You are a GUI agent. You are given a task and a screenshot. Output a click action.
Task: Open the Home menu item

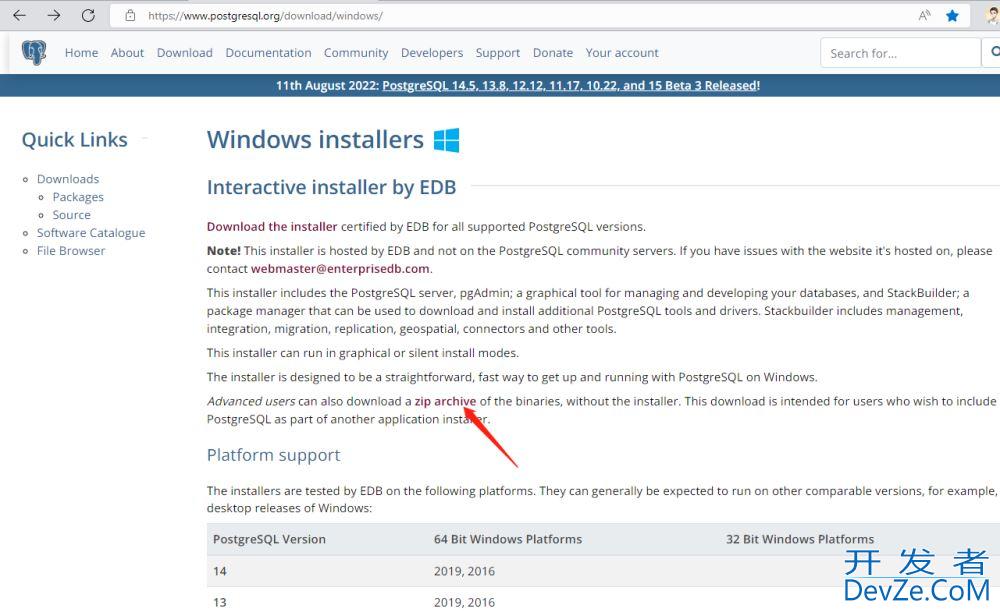tap(82, 53)
